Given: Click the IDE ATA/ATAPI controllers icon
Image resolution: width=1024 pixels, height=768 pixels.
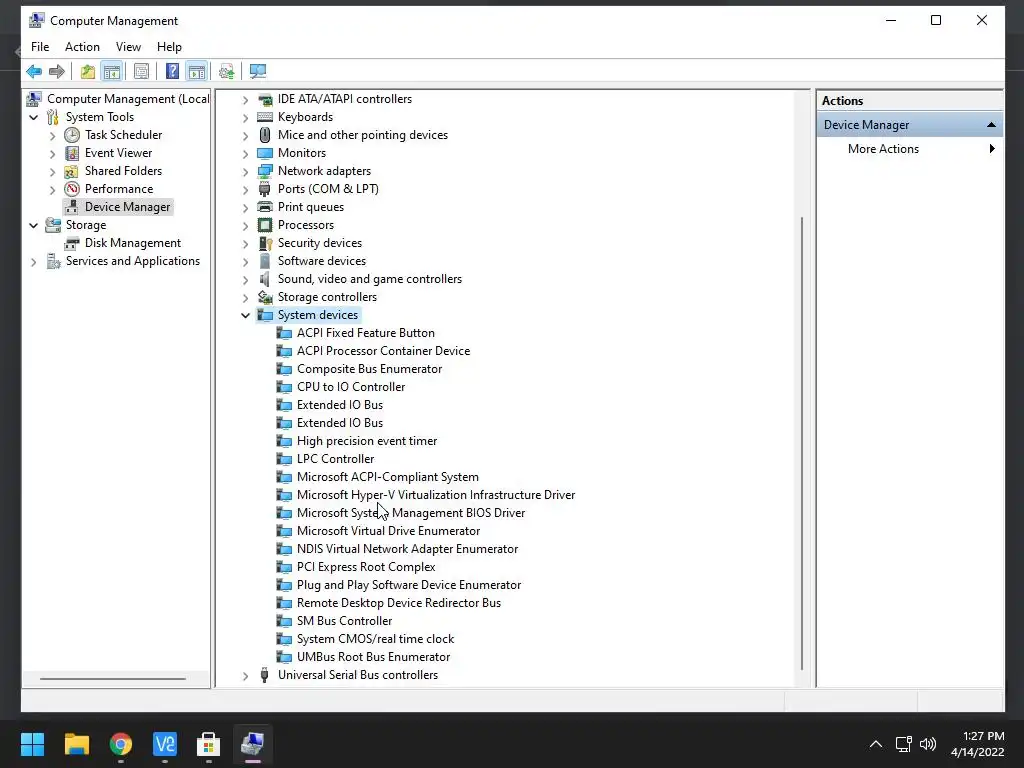Looking at the screenshot, I should (264, 99).
